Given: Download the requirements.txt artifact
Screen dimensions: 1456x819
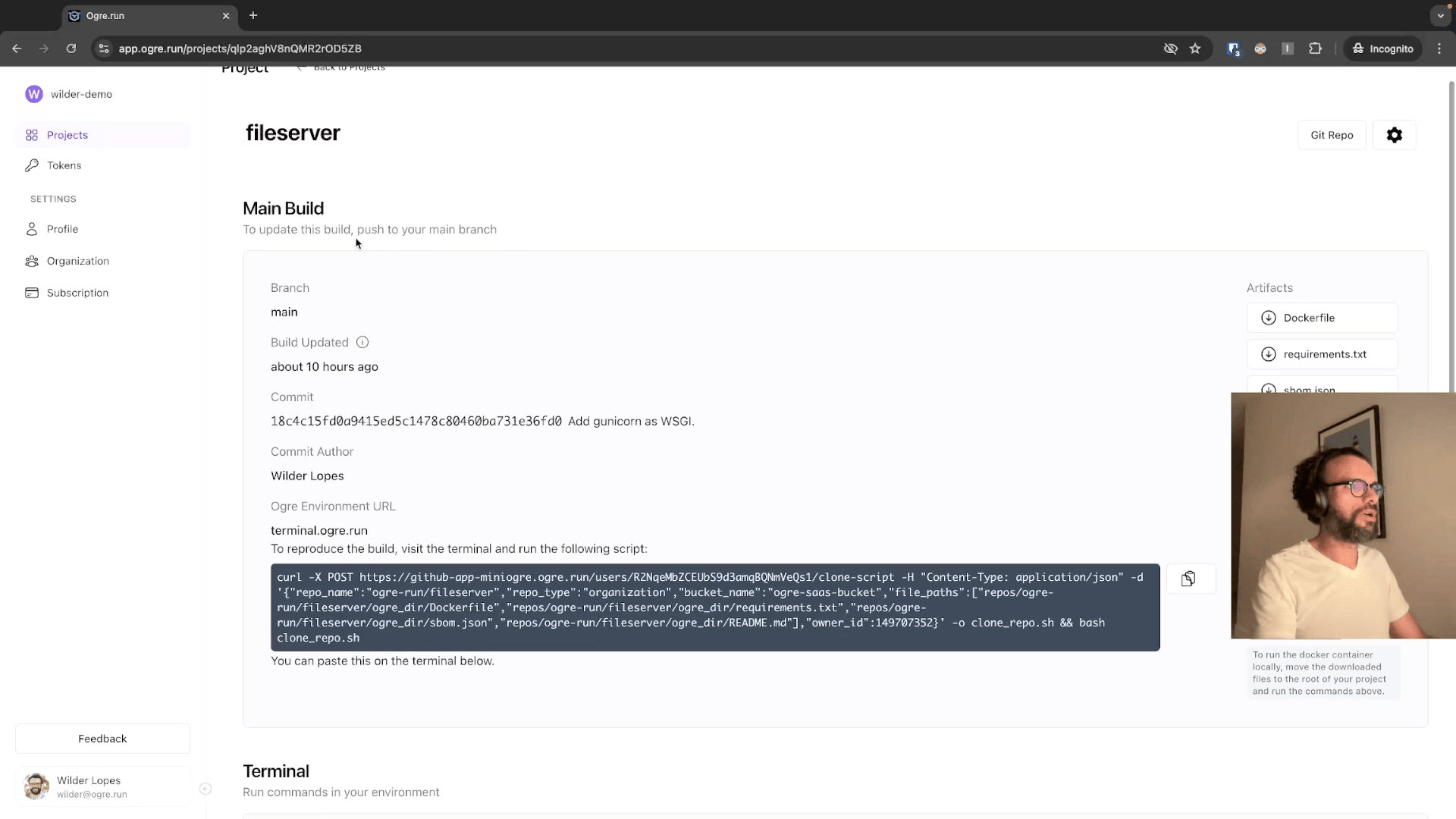Looking at the screenshot, I should click(1322, 354).
